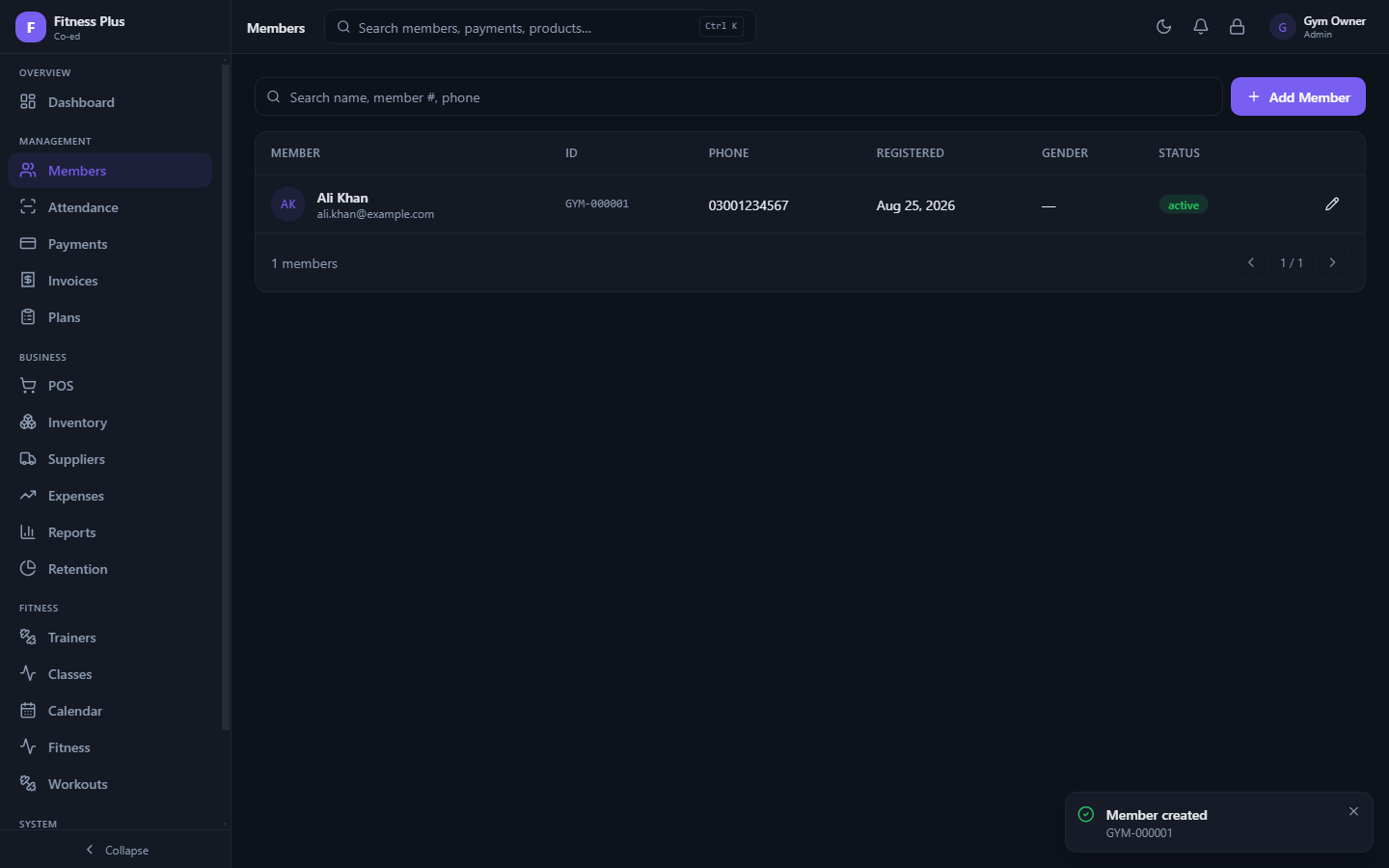The image size is (1389, 868).
Task: Click sidebar vertical scrollbar
Action: pos(226,395)
